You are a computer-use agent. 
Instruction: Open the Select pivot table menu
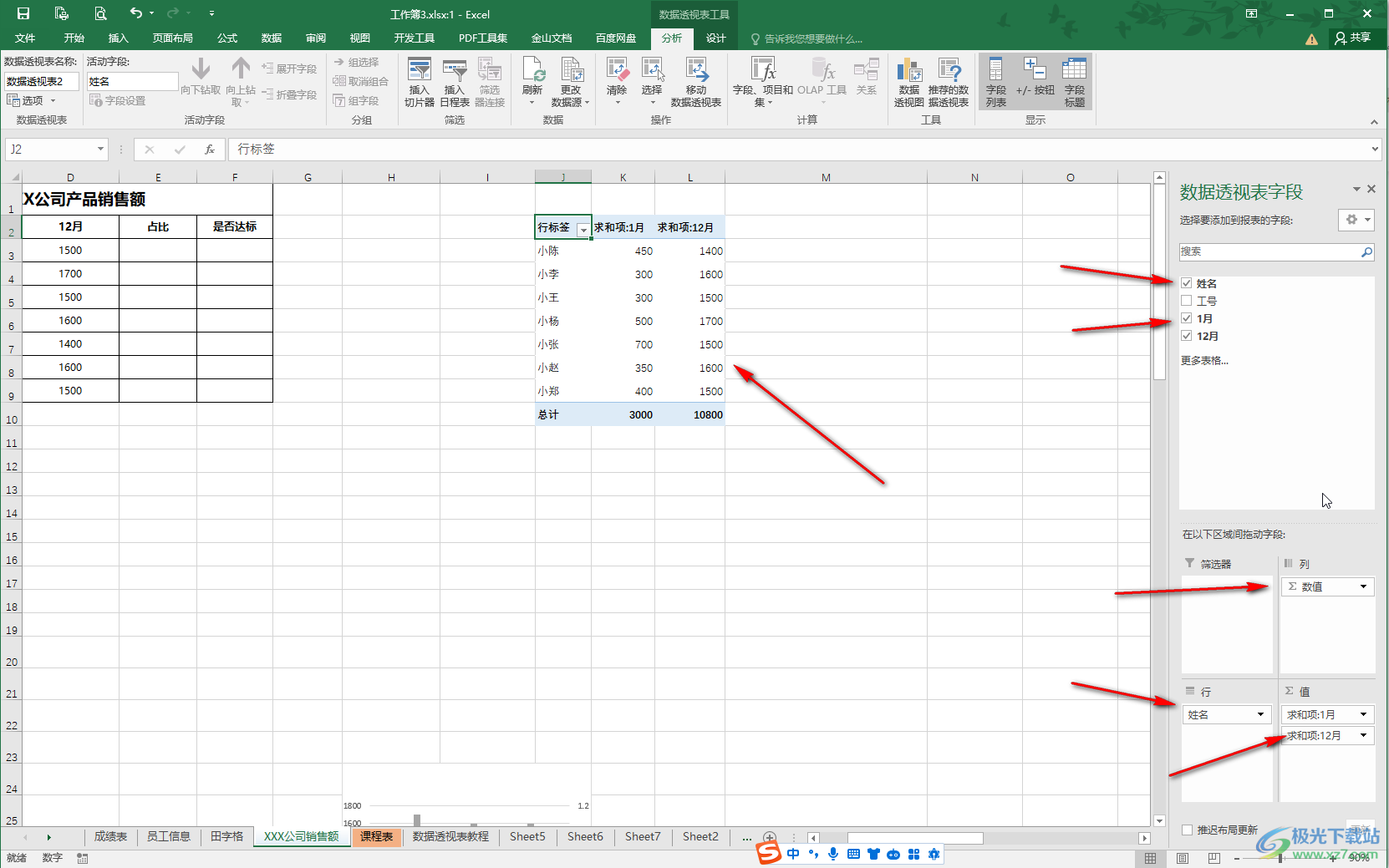tap(652, 82)
